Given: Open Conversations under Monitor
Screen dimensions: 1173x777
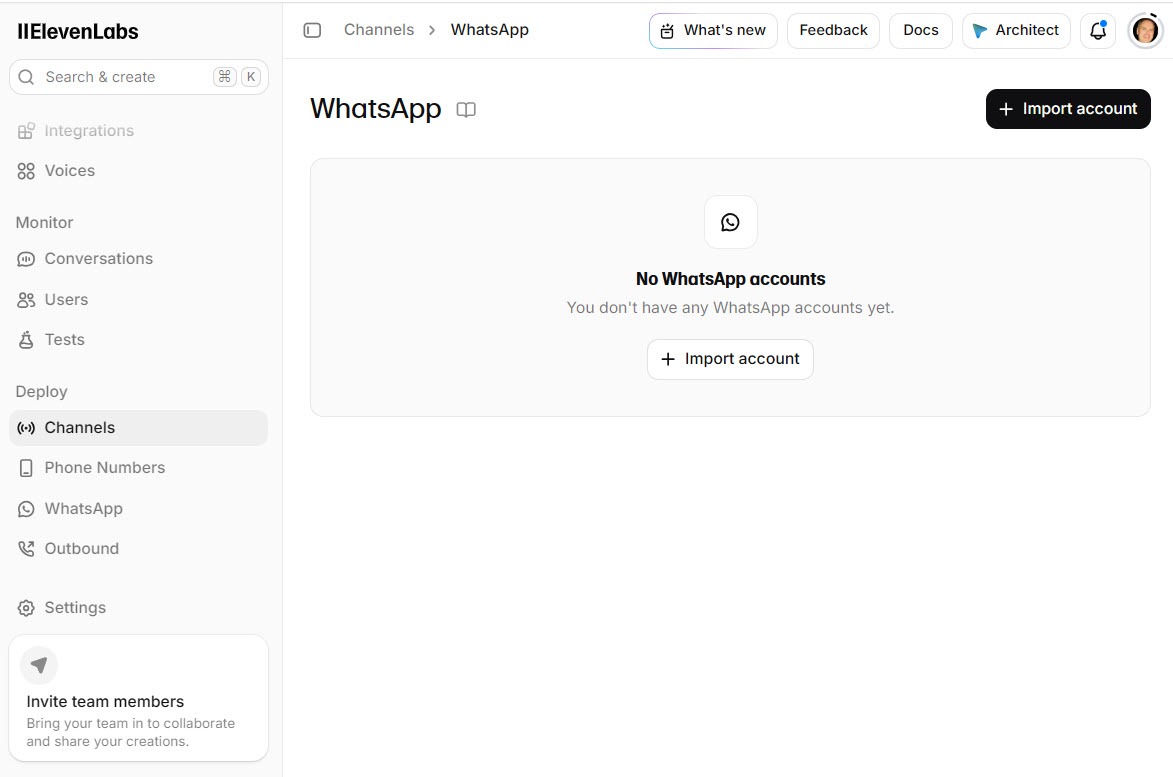Looking at the screenshot, I should click(x=138, y=259).
